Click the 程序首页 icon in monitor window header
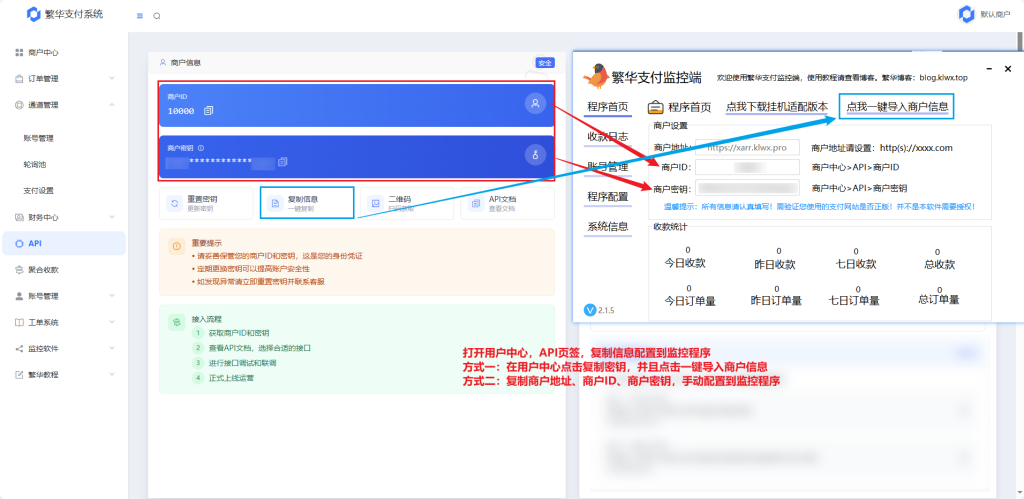This screenshot has height=499, width=1024. [656, 107]
